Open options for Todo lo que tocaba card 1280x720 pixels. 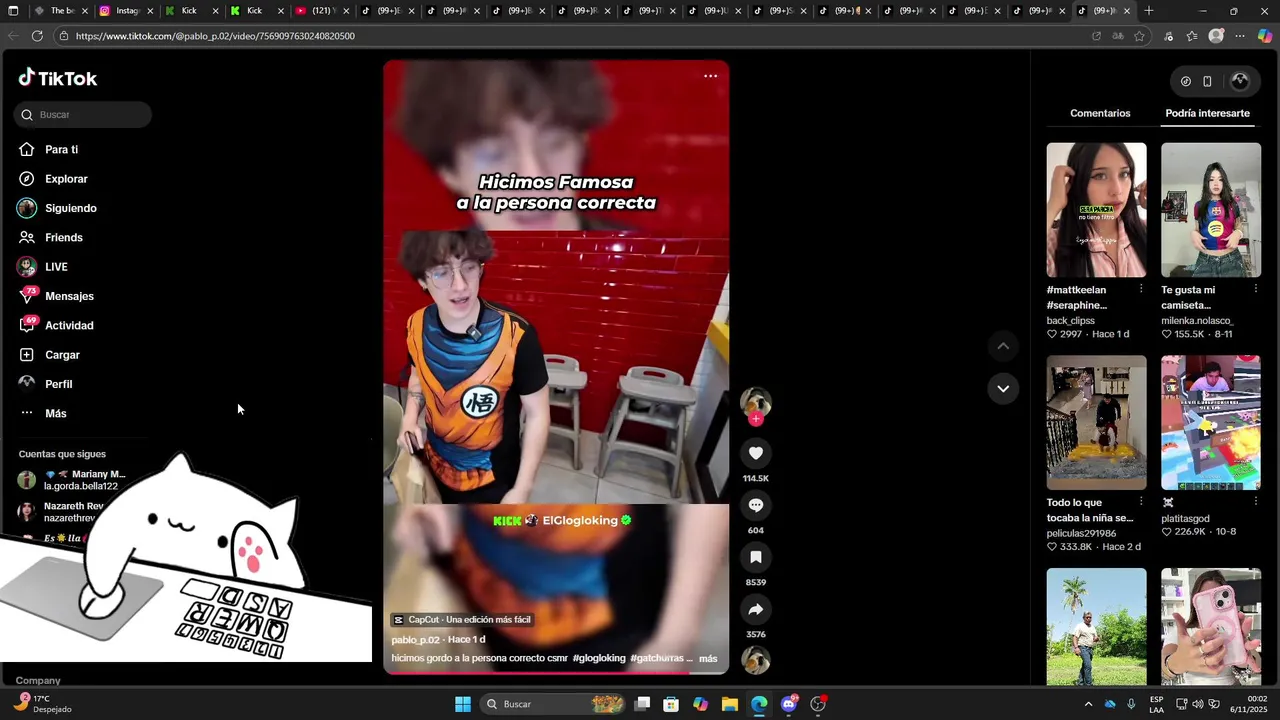point(1141,502)
